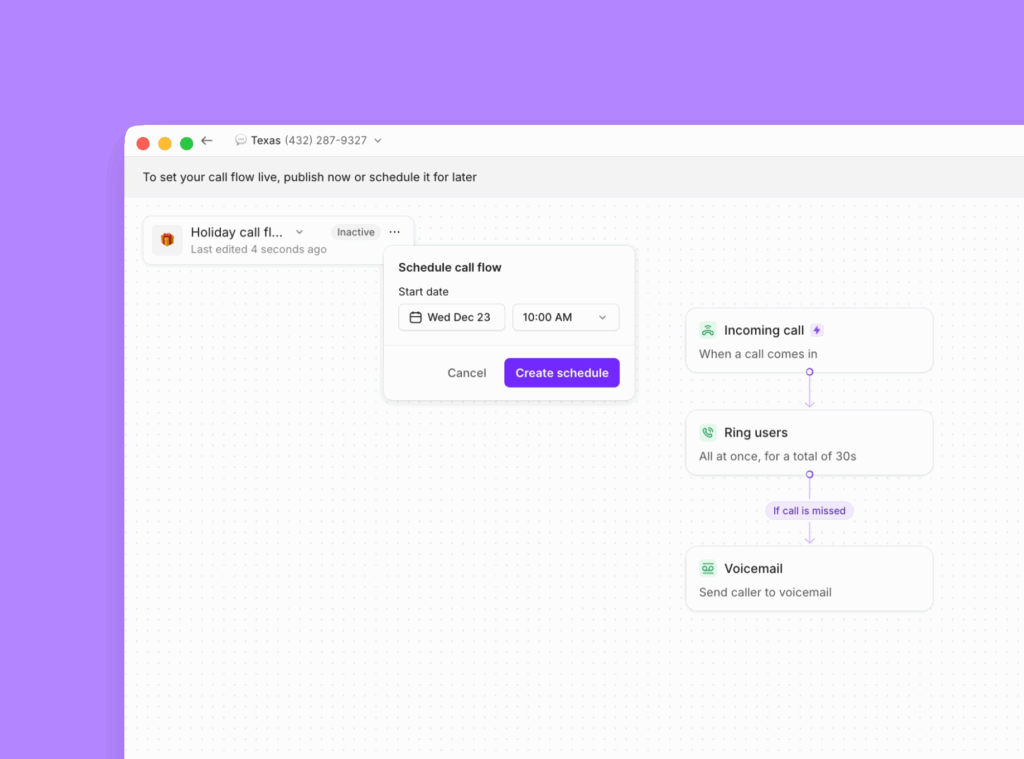Viewport: 1024px width, 759px height.
Task: Expand the Holiday call flow name dropdown
Action: click(x=299, y=231)
